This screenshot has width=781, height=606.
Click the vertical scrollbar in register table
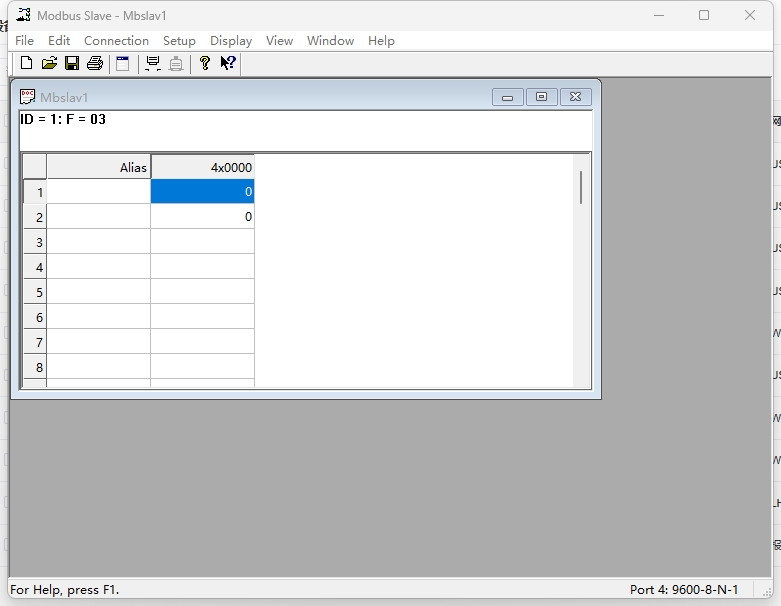[x=581, y=270]
